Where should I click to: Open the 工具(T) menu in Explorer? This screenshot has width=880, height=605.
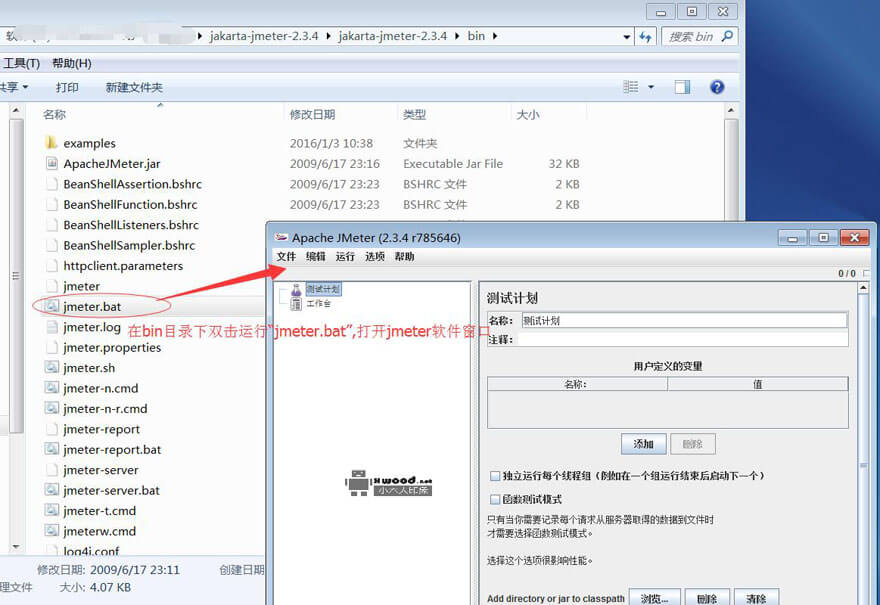[x=21, y=63]
